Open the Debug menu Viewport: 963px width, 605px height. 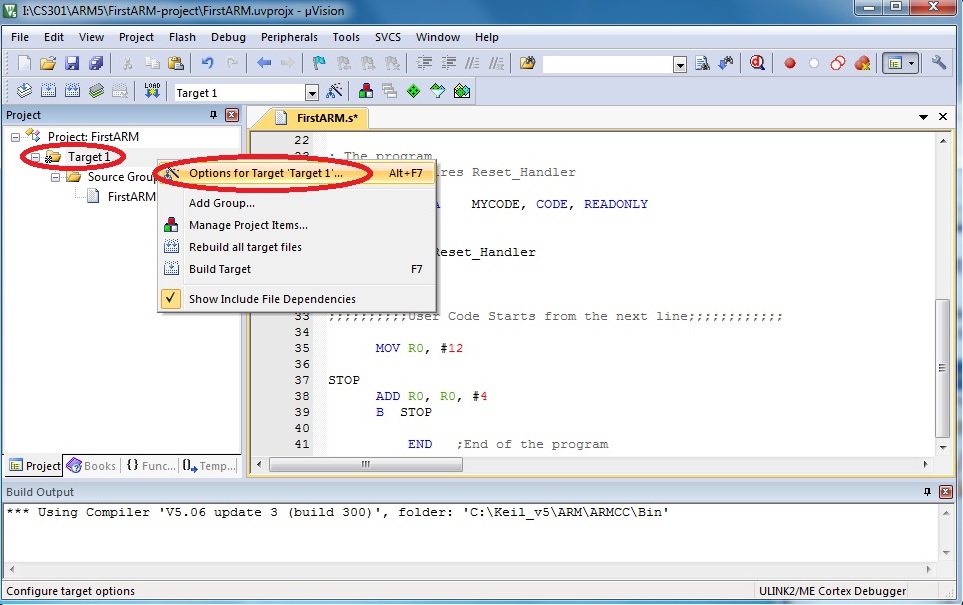point(228,37)
